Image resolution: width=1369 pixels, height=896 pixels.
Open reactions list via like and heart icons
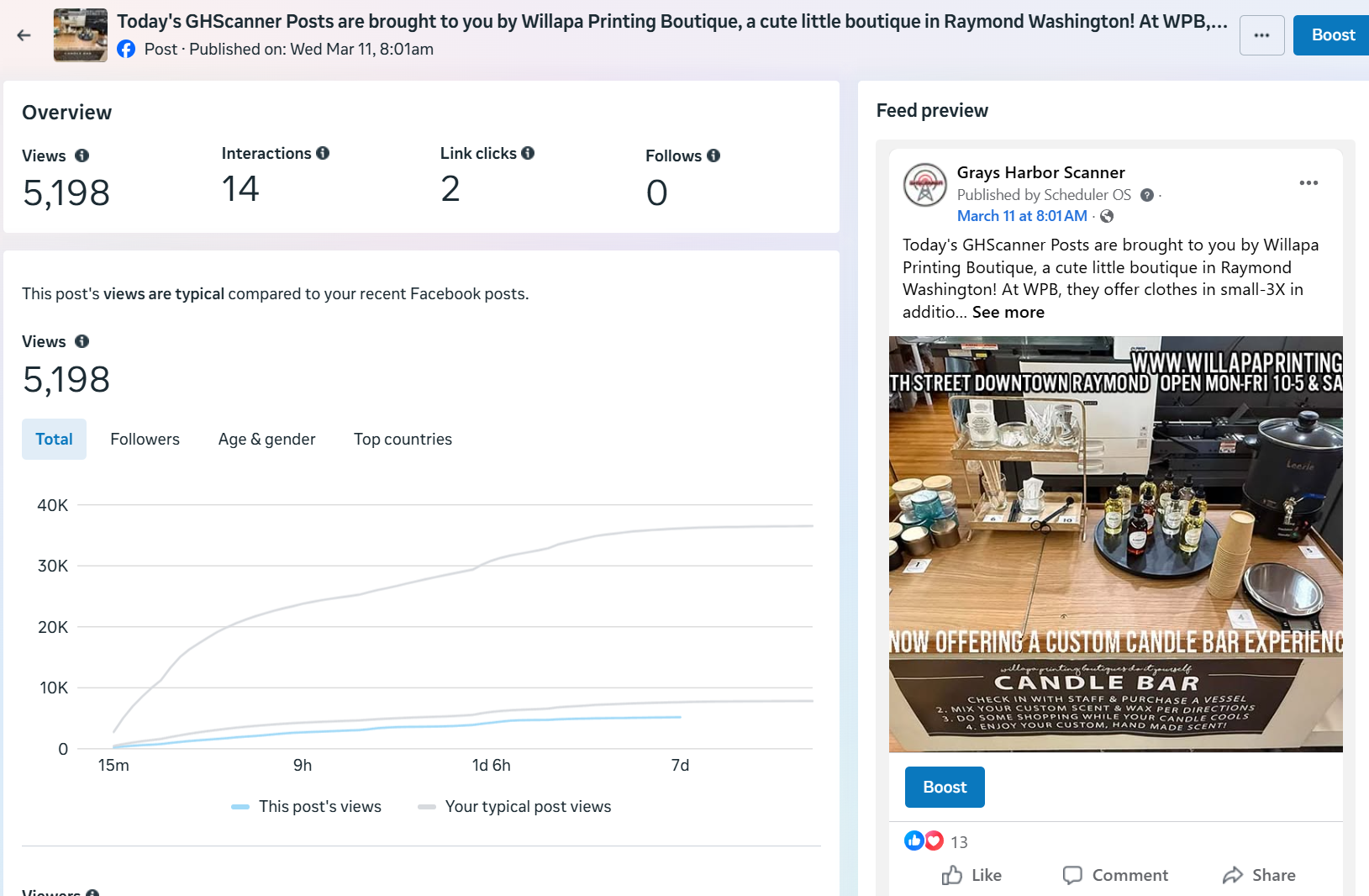click(924, 841)
